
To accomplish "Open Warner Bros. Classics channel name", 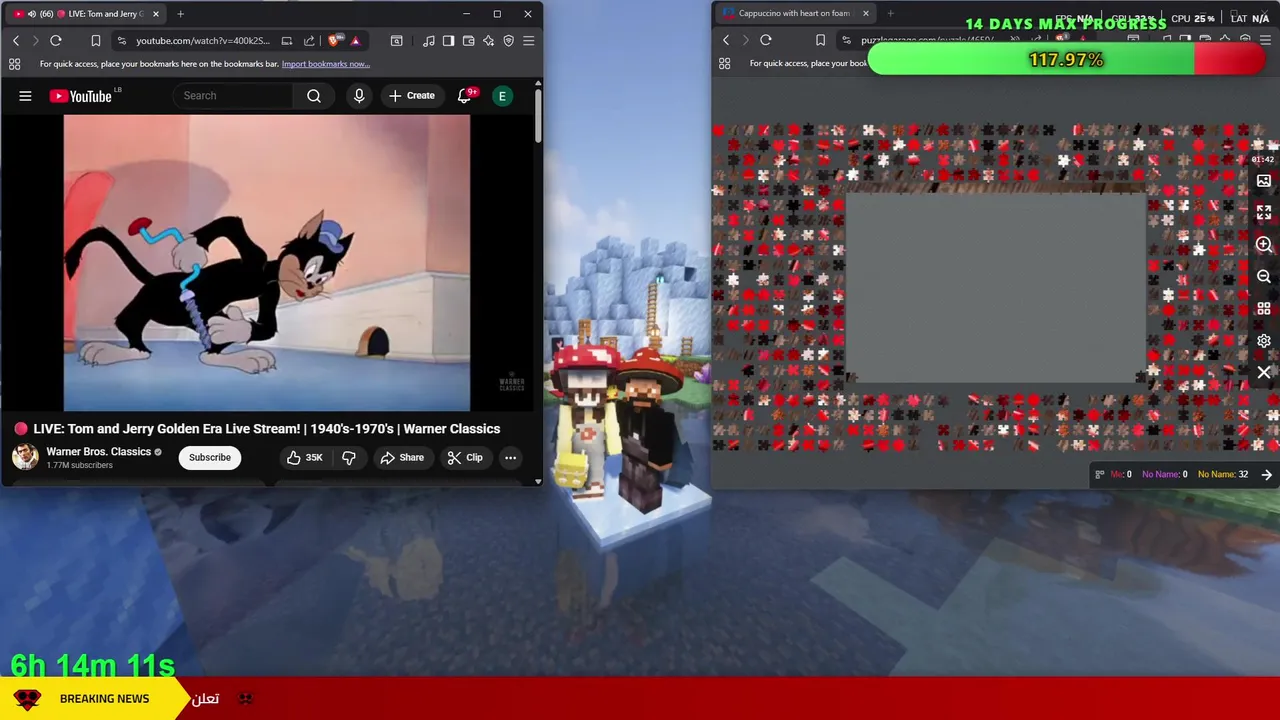I will tap(98, 452).
